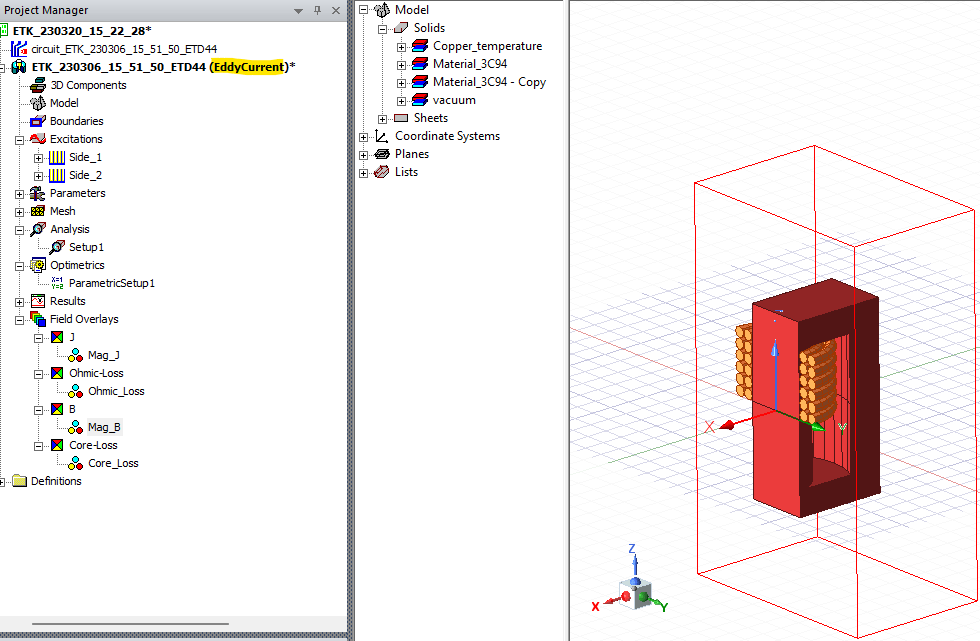980x641 pixels.
Task: Expand the Coordinate Systems node
Action: [363, 135]
